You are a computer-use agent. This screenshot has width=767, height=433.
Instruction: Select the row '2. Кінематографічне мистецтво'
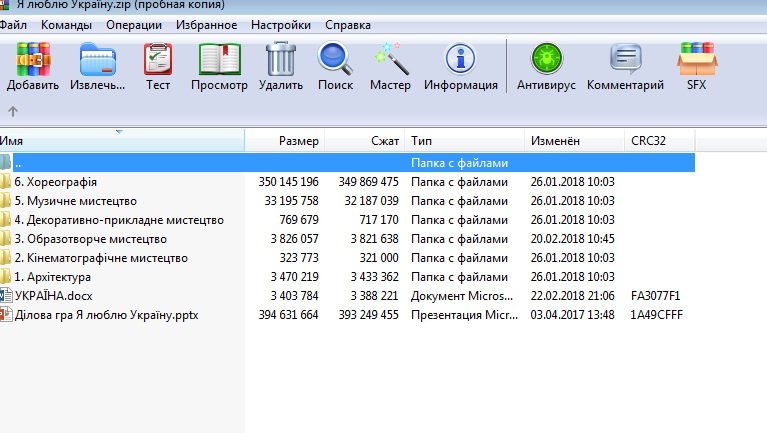(347, 258)
